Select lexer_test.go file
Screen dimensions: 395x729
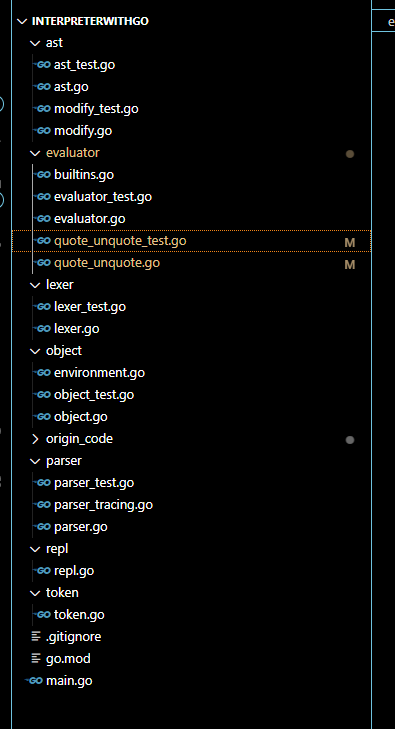tap(191, 307)
